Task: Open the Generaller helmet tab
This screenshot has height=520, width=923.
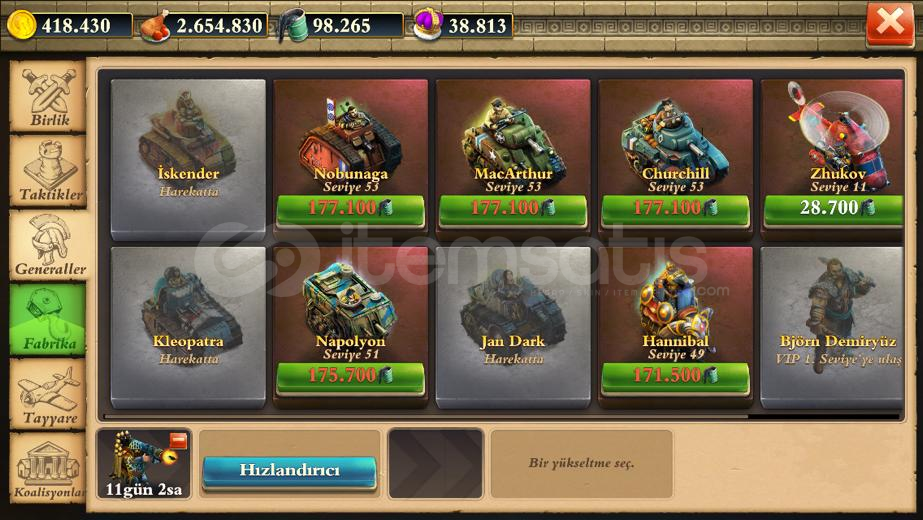Action: pos(48,246)
